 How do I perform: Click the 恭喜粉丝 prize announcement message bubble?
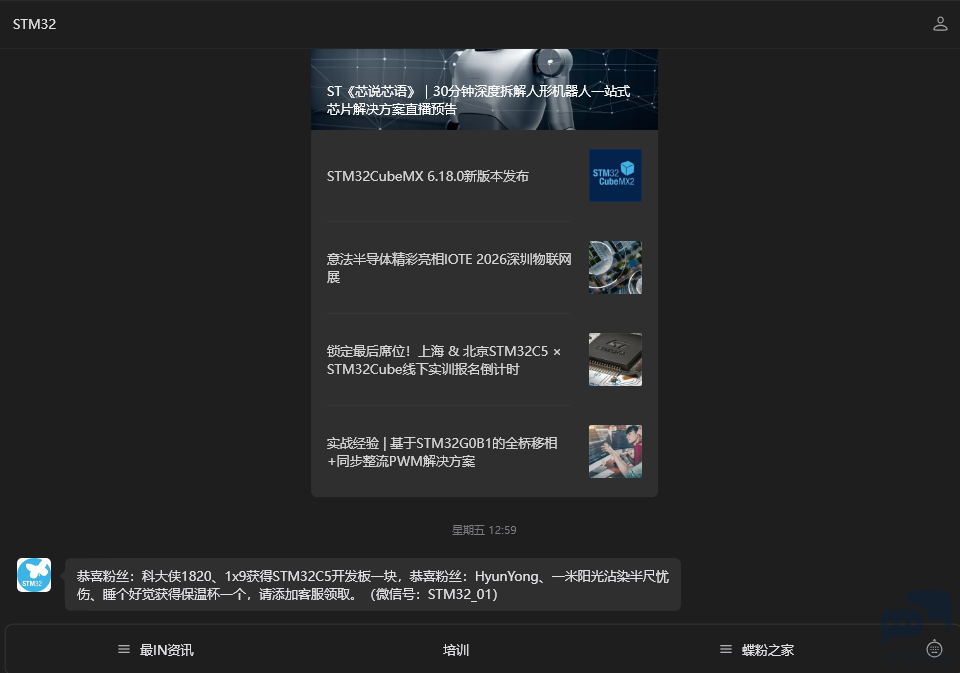coord(373,584)
